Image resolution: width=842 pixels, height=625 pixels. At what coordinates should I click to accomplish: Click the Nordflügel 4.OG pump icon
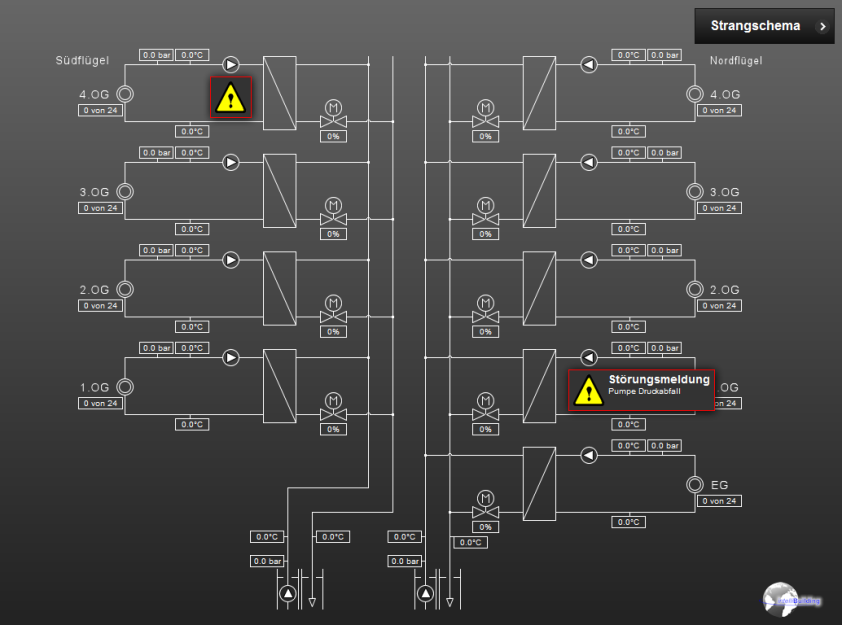coord(589,65)
